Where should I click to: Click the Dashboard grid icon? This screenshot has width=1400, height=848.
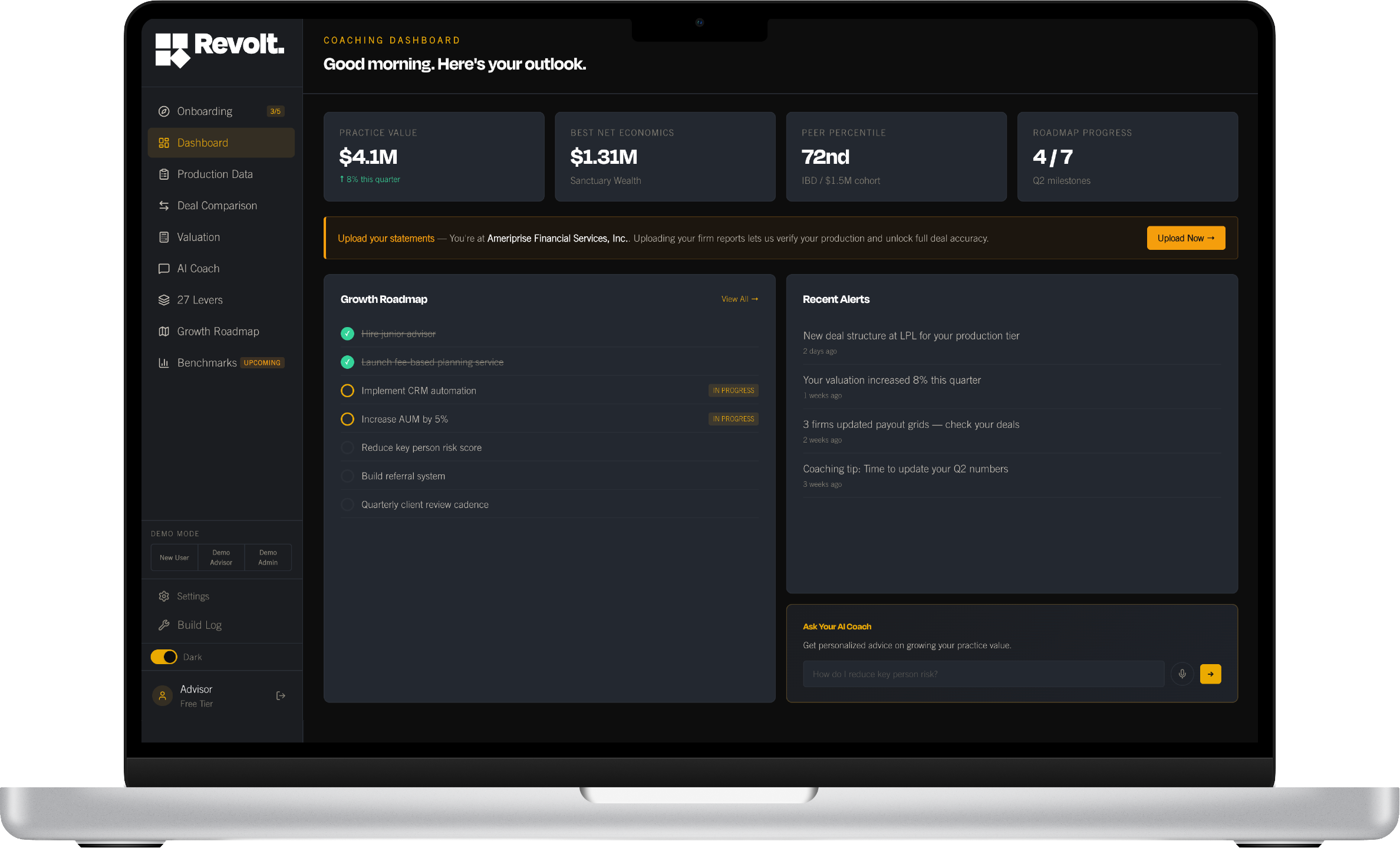pyautogui.click(x=164, y=143)
